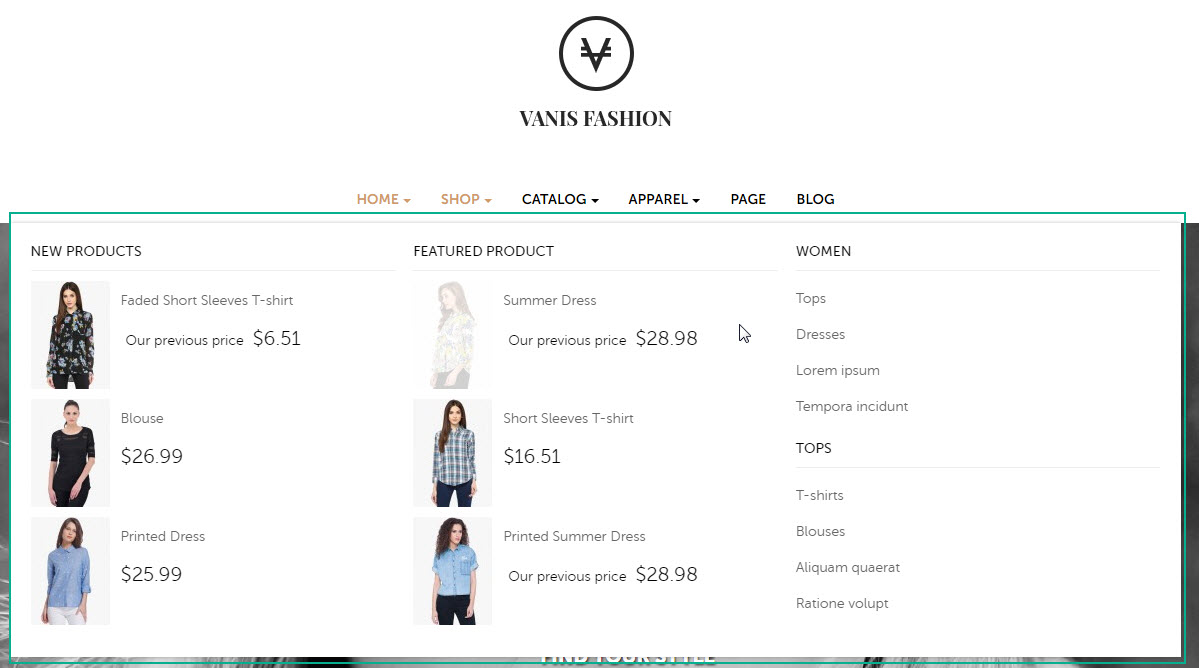1199x668 pixels.
Task: Click the Vanis Fashion circular logo
Action: [x=596, y=54]
